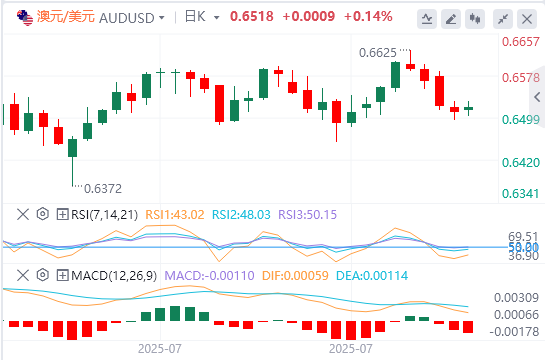Click the MACD(12,26,9) indicator label
Viewport: 545px width, 360px height.
tap(114, 276)
